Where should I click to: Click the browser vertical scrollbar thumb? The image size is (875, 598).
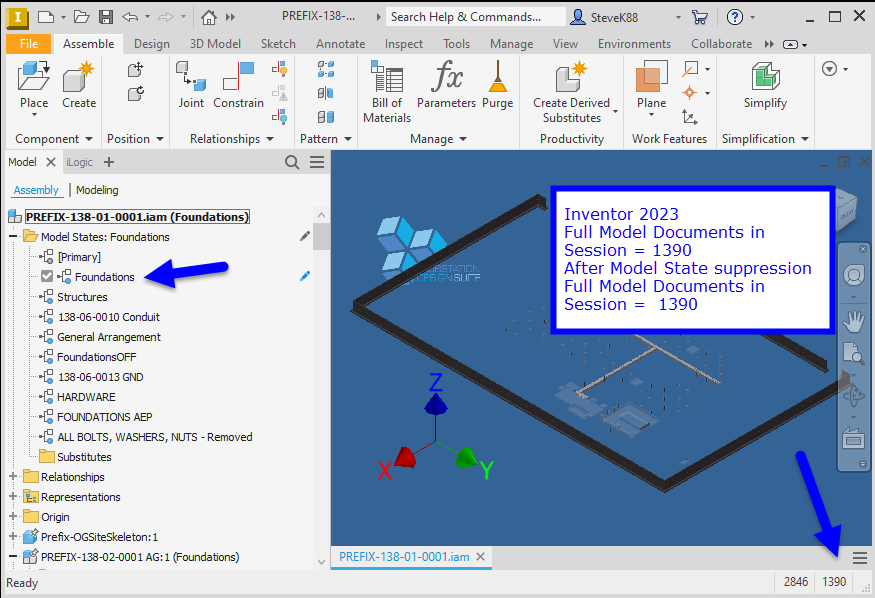321,236
